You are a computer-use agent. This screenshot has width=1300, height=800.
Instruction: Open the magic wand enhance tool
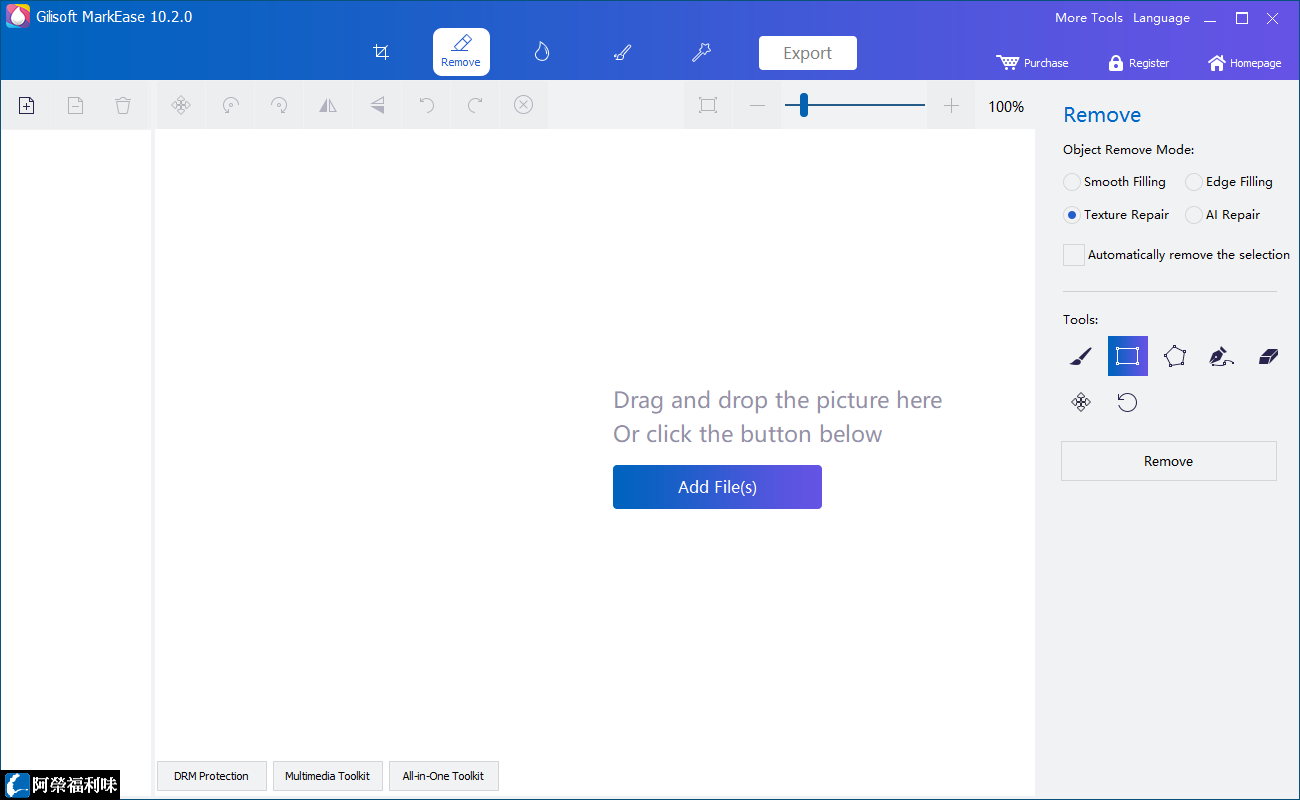701,52
